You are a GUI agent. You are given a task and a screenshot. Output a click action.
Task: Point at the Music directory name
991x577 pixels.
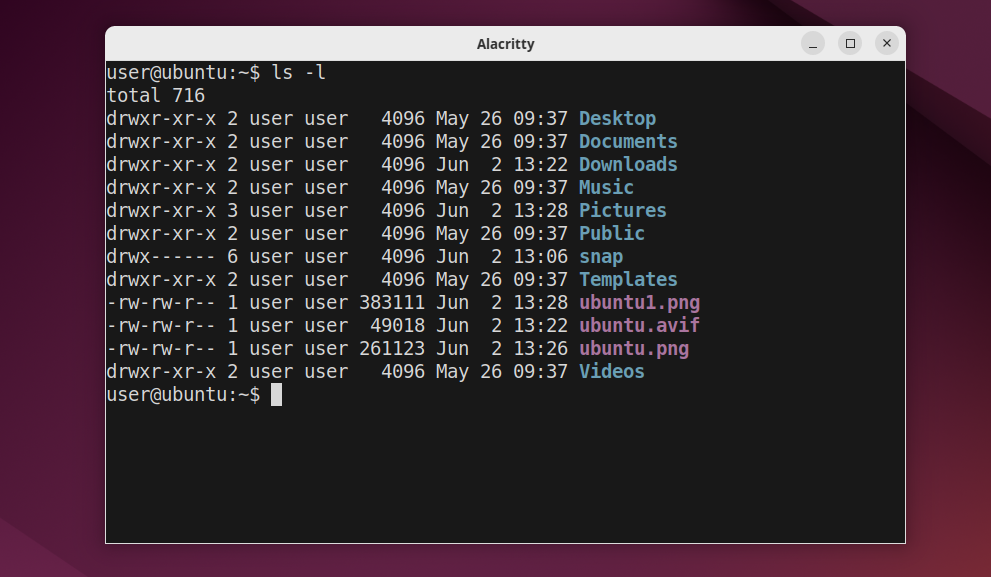coord(606,188)
